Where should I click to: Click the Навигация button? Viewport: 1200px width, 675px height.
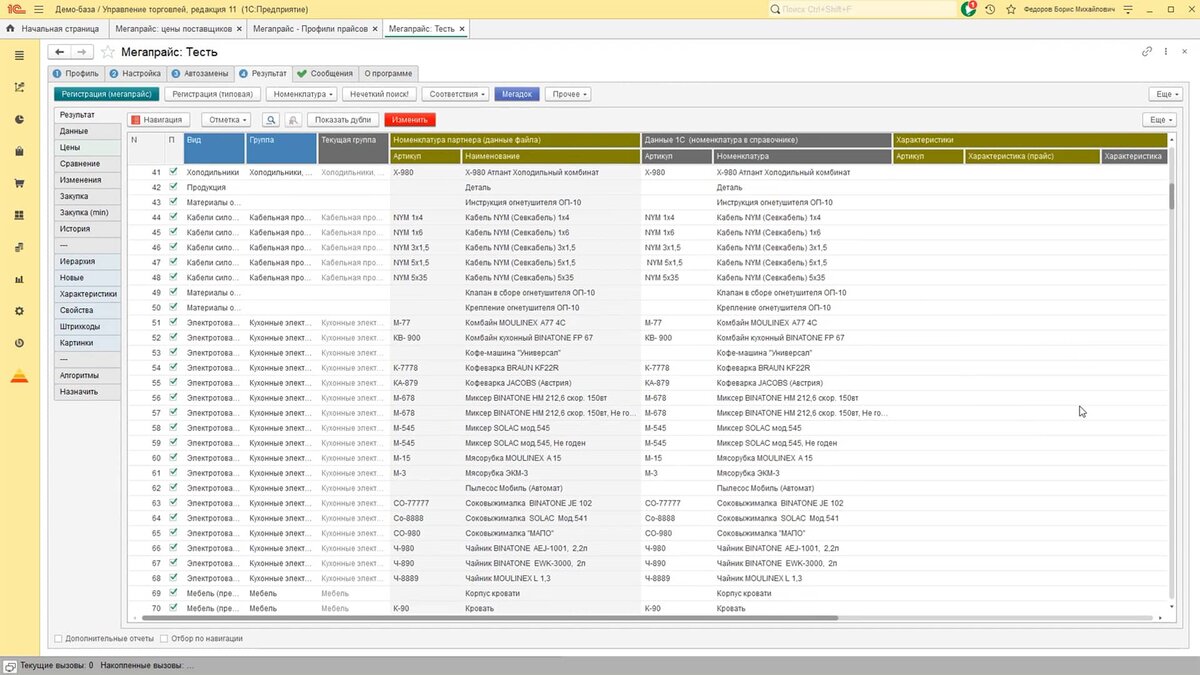[x=159, y=119]
